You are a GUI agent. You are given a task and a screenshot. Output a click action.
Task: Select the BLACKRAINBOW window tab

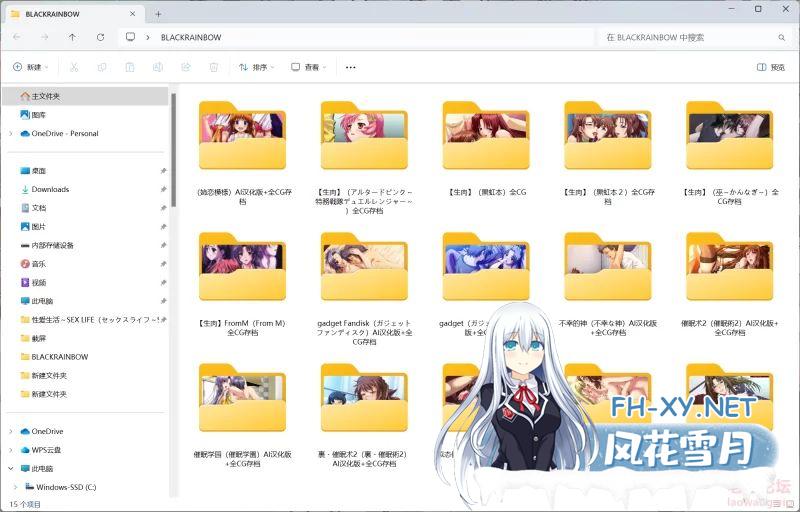click(x=74, y=14)
